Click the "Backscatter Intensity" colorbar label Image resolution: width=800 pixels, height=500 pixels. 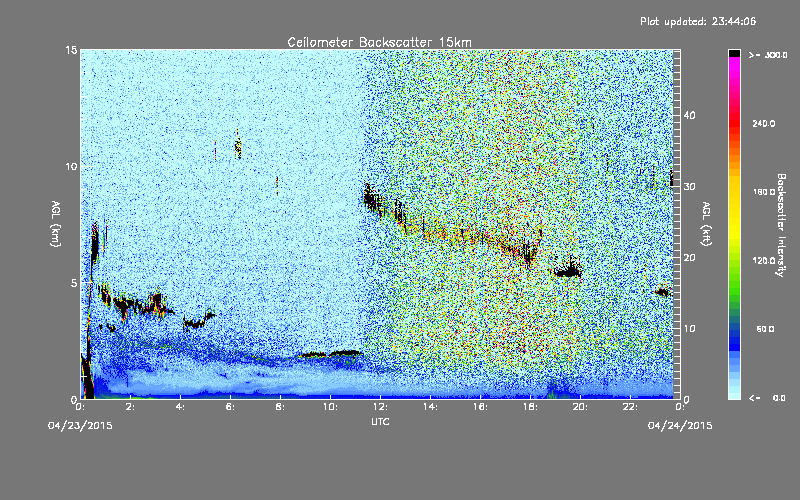[x=781, y=225]
